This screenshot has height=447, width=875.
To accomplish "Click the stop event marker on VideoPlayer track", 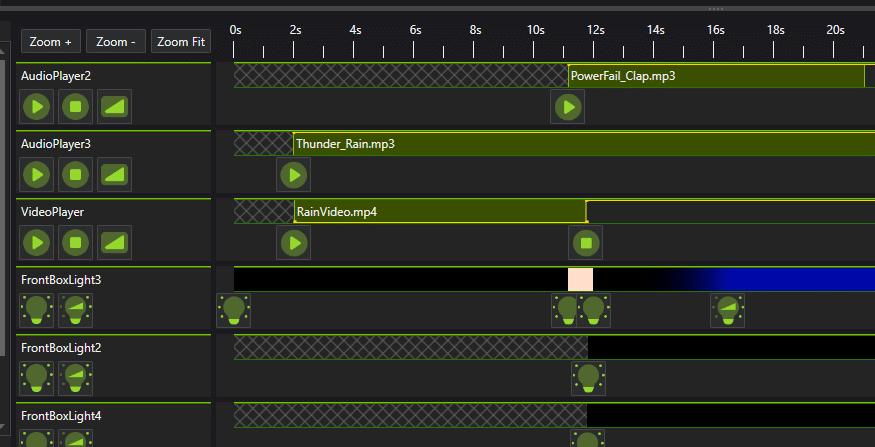I will click(586, 243).
